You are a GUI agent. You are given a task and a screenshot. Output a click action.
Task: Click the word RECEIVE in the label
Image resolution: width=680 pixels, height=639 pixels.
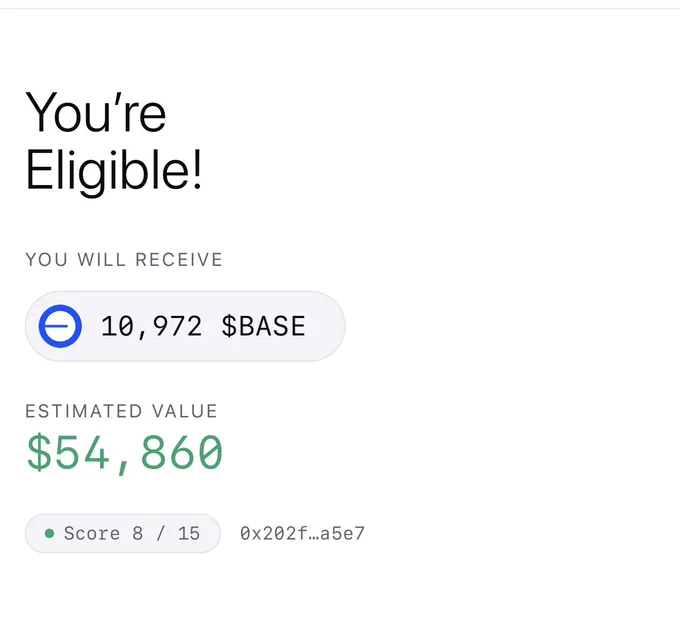click(x=179, y=260)
